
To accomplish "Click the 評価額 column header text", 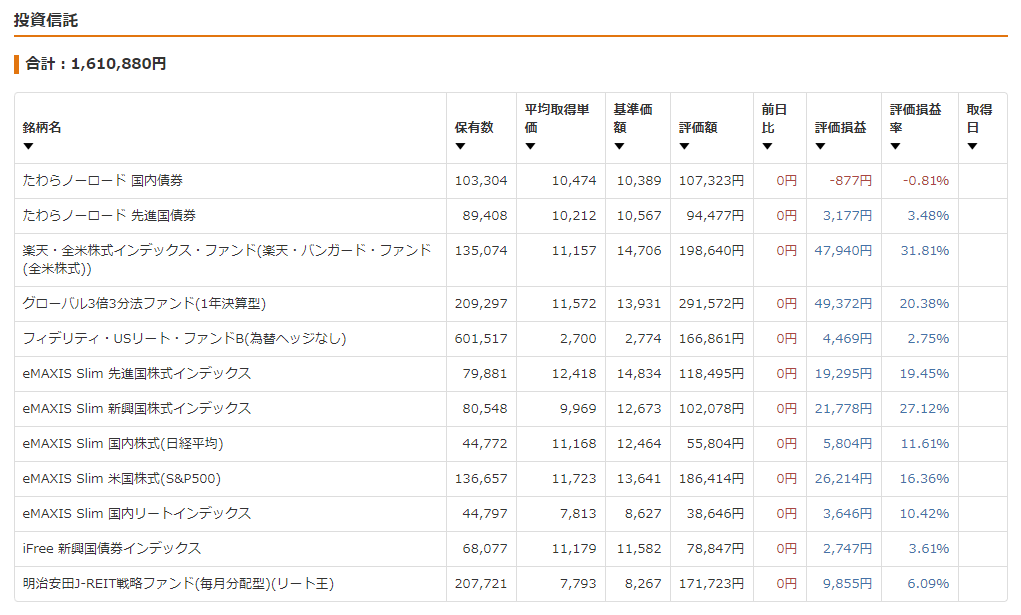I will [x=698, y=128].
